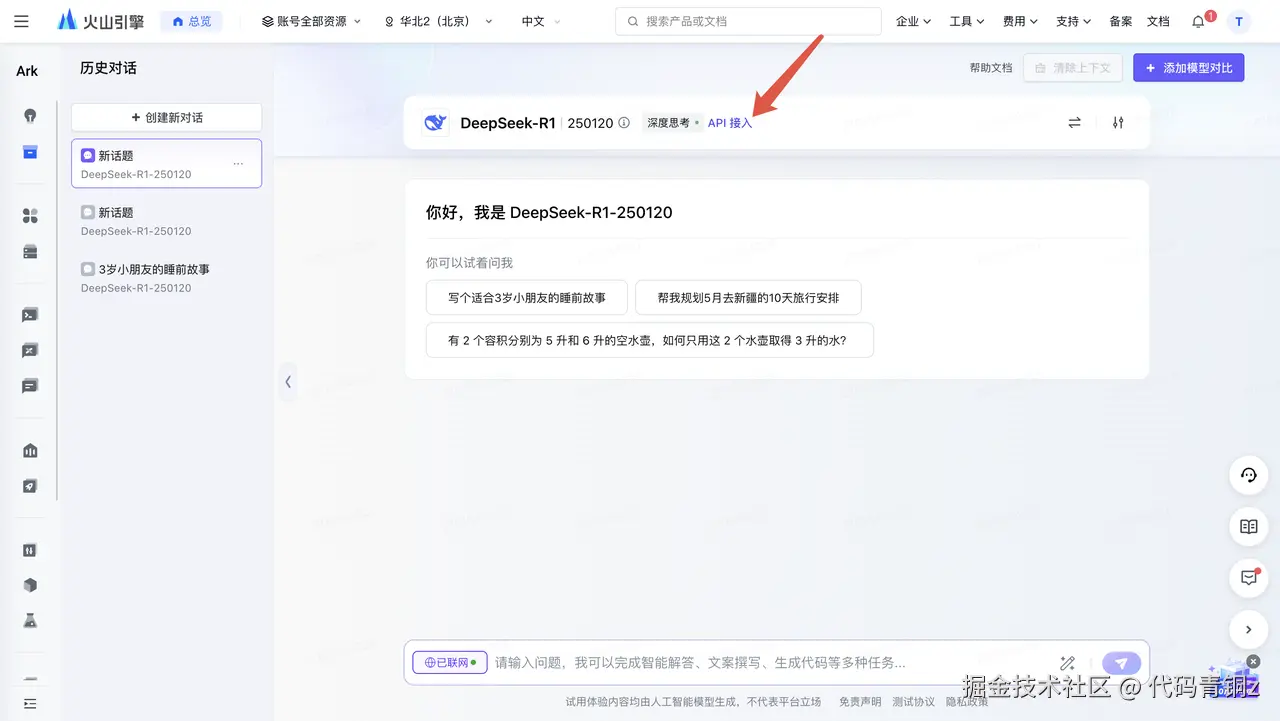Open the headset support floating icon
This screenshot has height=721, width=1280.
1248,476
